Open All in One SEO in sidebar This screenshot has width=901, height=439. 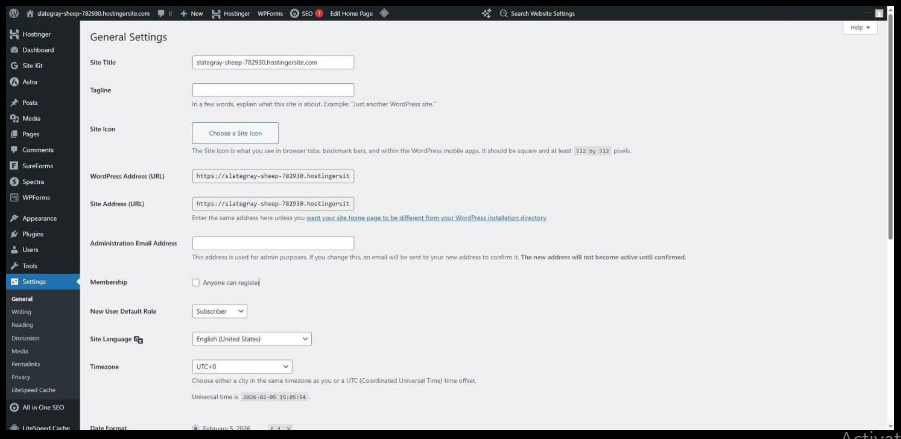[43, 407]
